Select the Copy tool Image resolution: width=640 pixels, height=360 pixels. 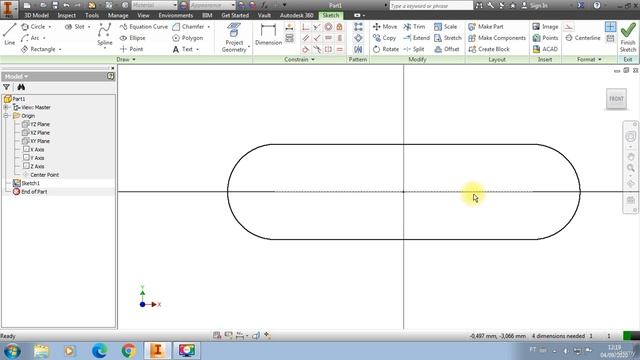[384, 38]
